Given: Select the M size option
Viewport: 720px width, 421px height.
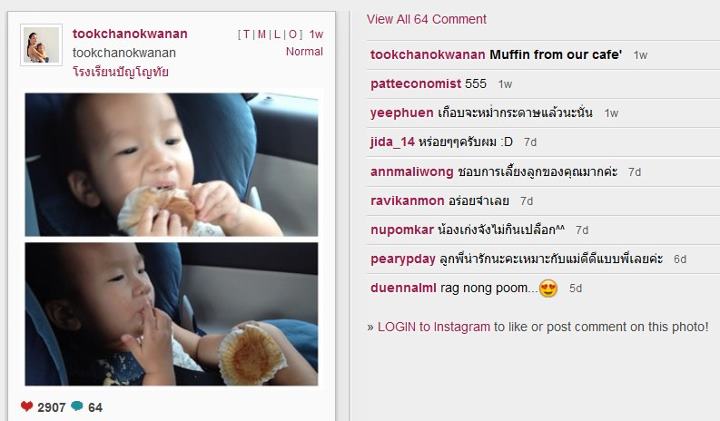Looking at the screenshot, I should (261, 34).
